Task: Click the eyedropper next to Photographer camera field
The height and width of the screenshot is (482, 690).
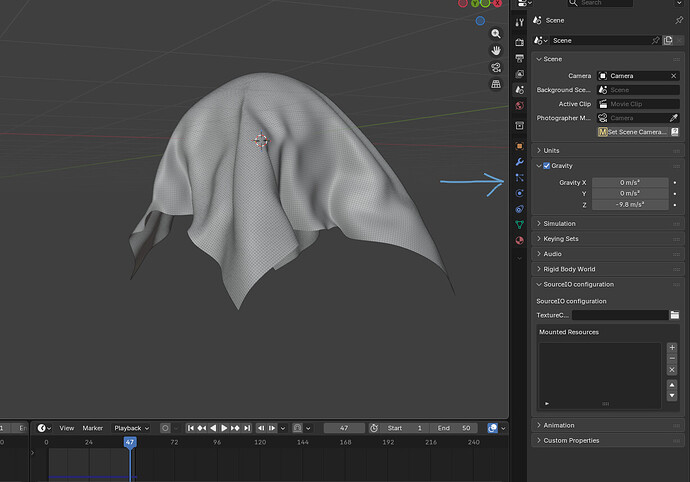Action: click(x=674, y=118)
